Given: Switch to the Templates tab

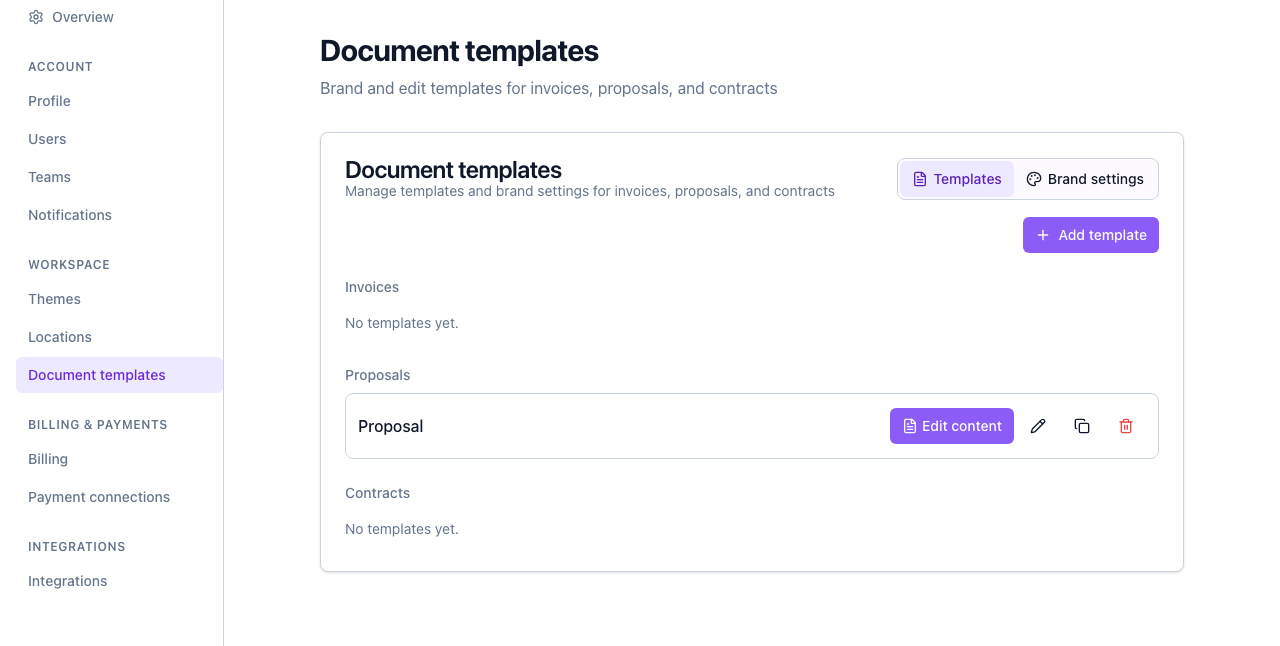Looking at the screenshot, I should [957, 179].
